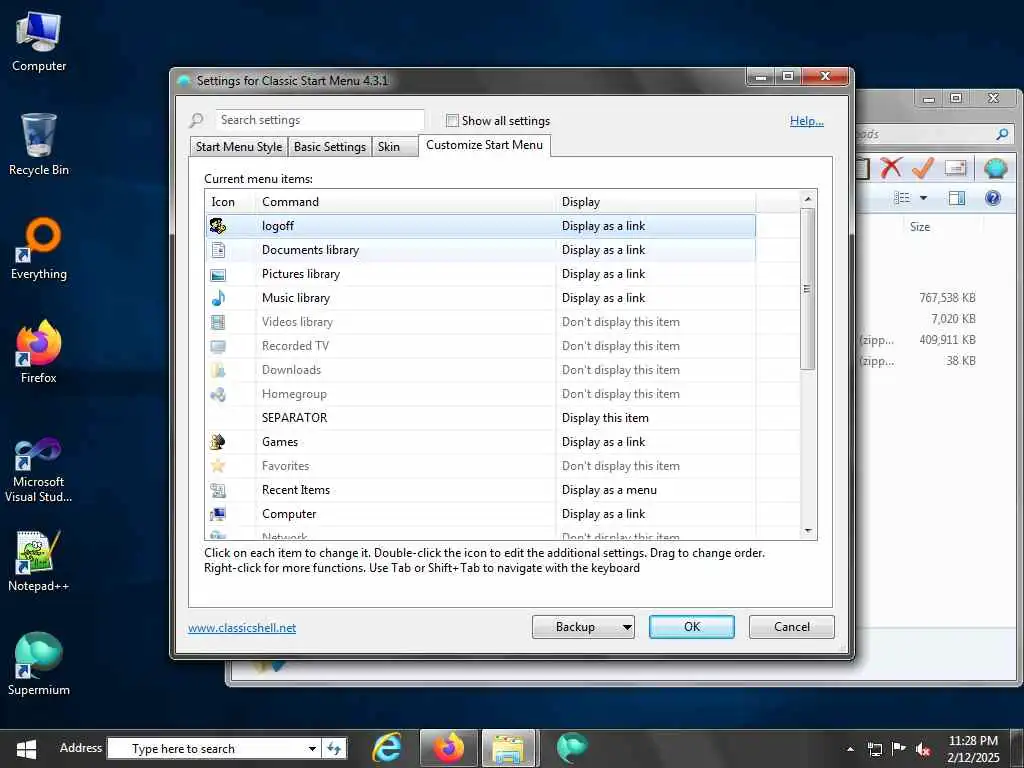
Task: Change Videos library display setting
Action: click(620, 322)
